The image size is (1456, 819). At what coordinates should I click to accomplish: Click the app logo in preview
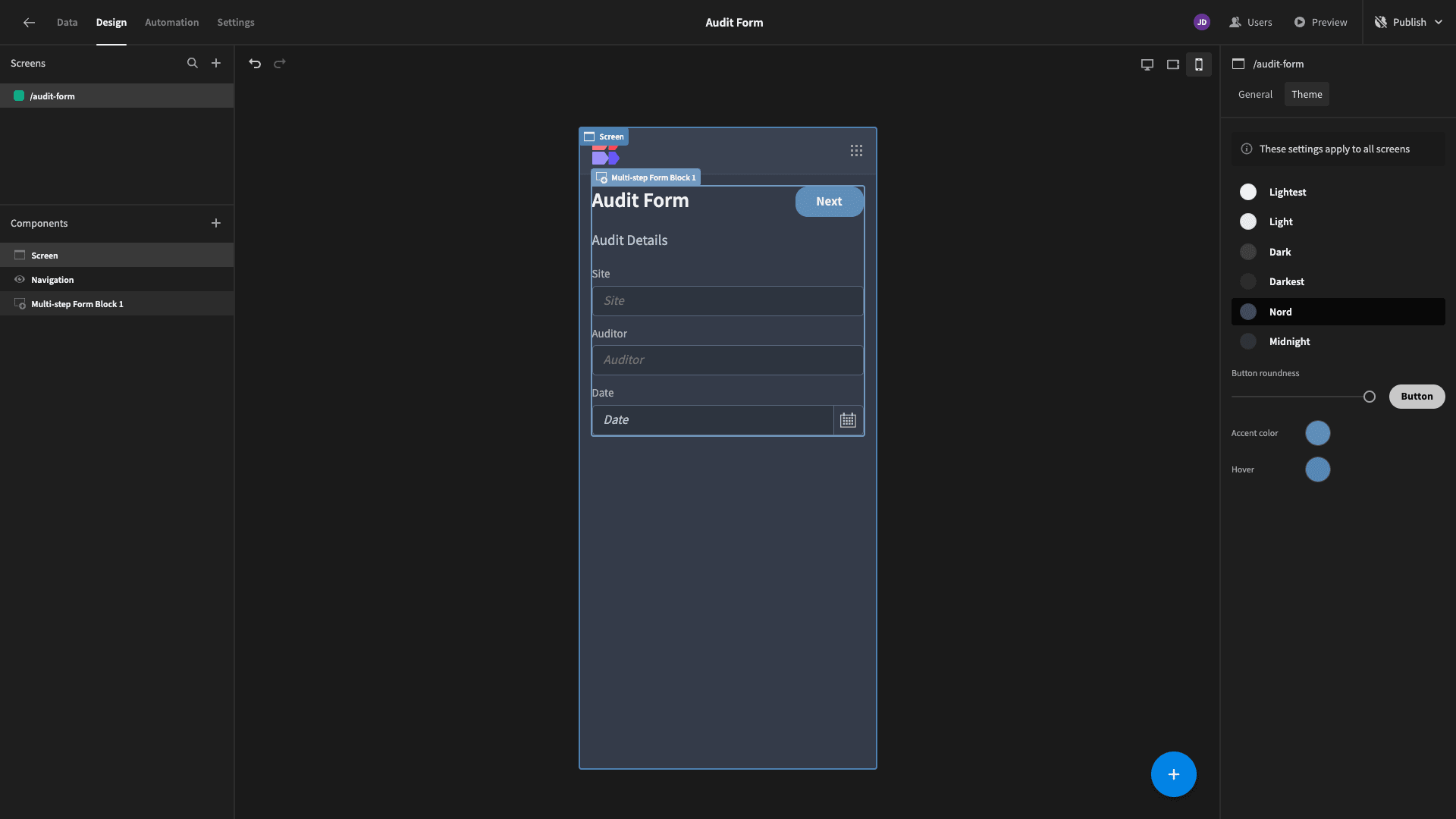click(x=606, y=155)
